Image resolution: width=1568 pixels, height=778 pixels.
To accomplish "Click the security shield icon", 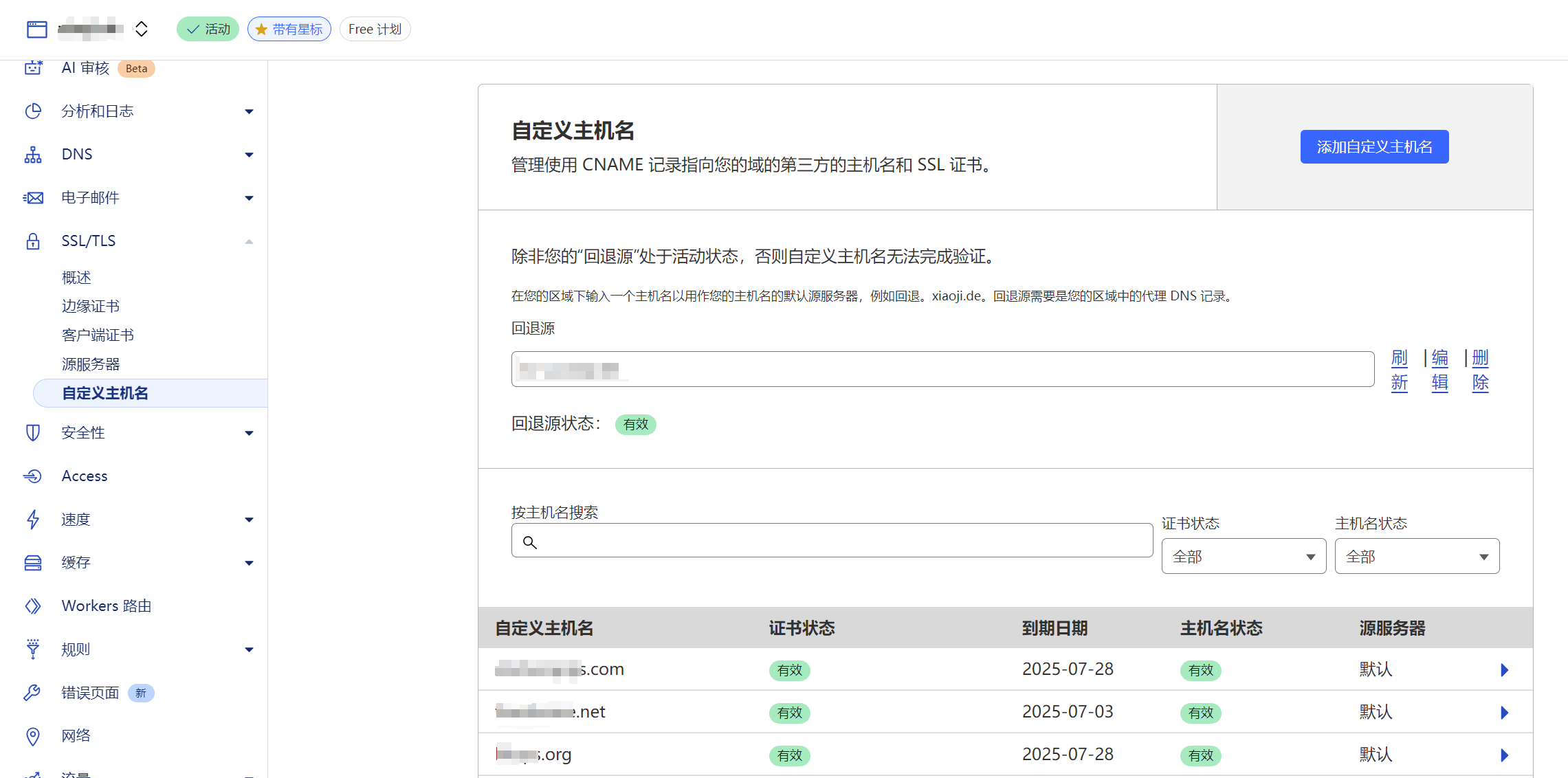I will (x=33, y=433).
